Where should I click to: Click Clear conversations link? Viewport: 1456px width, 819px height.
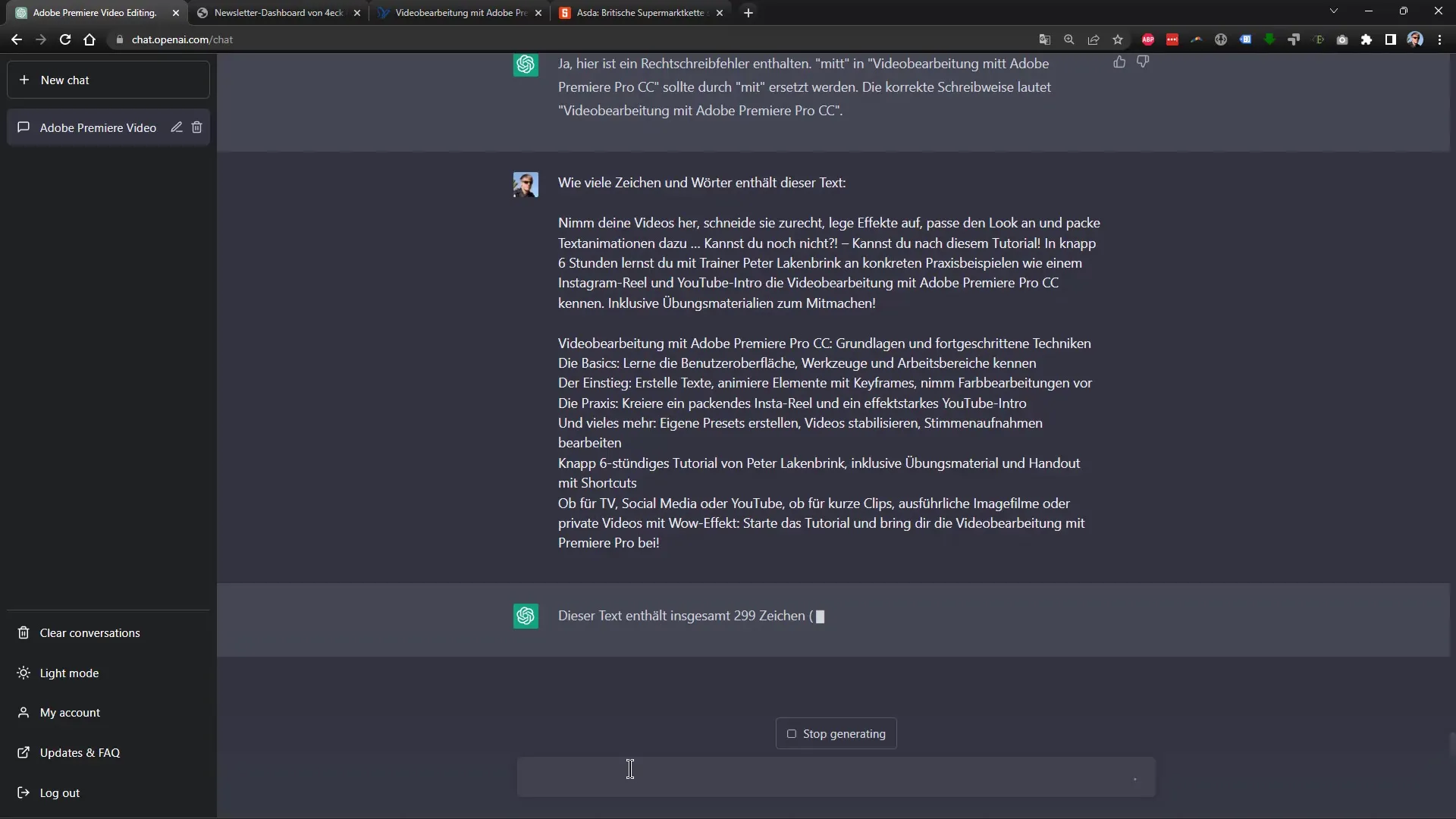(x=90, y=632)
